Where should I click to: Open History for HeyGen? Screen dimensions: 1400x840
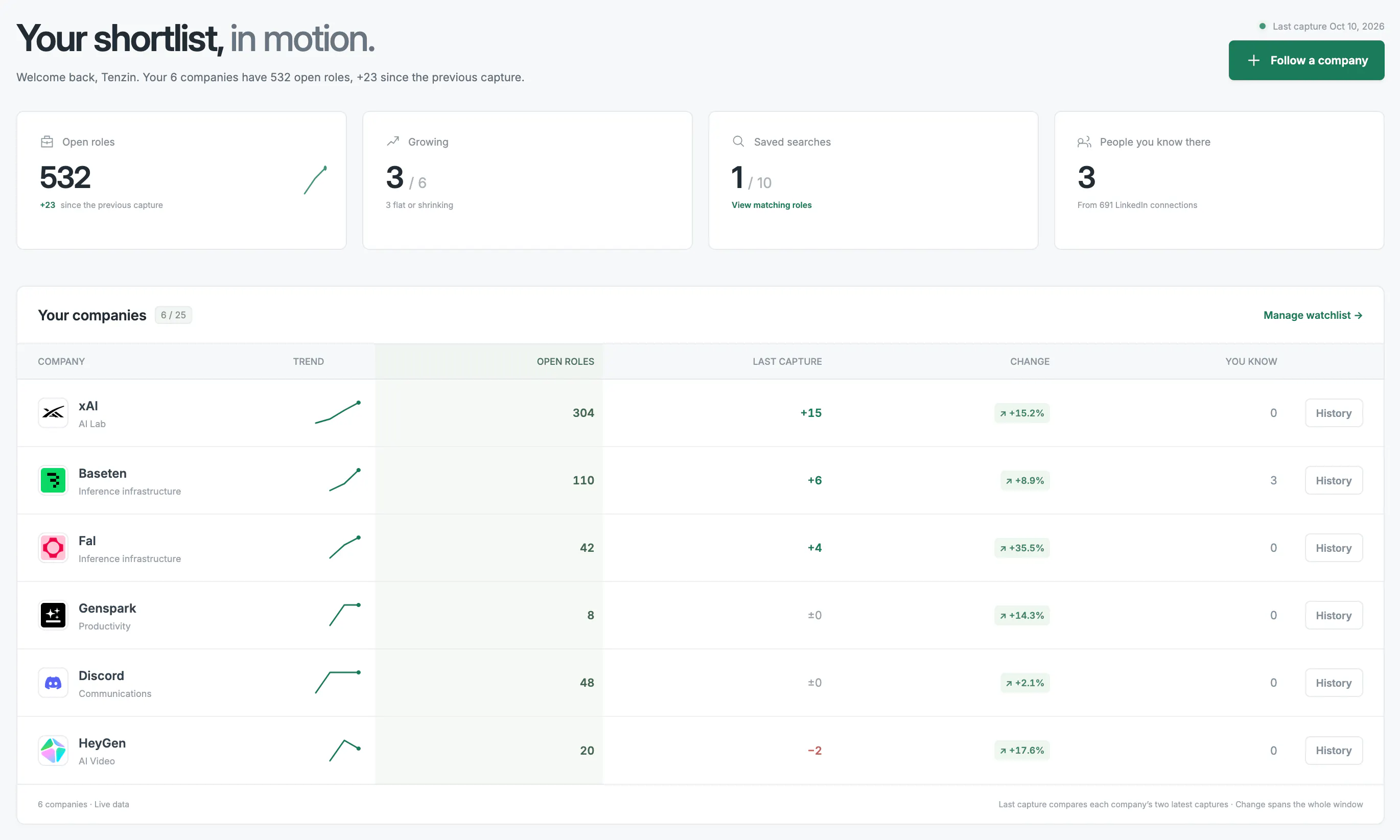click(1333, 751)
